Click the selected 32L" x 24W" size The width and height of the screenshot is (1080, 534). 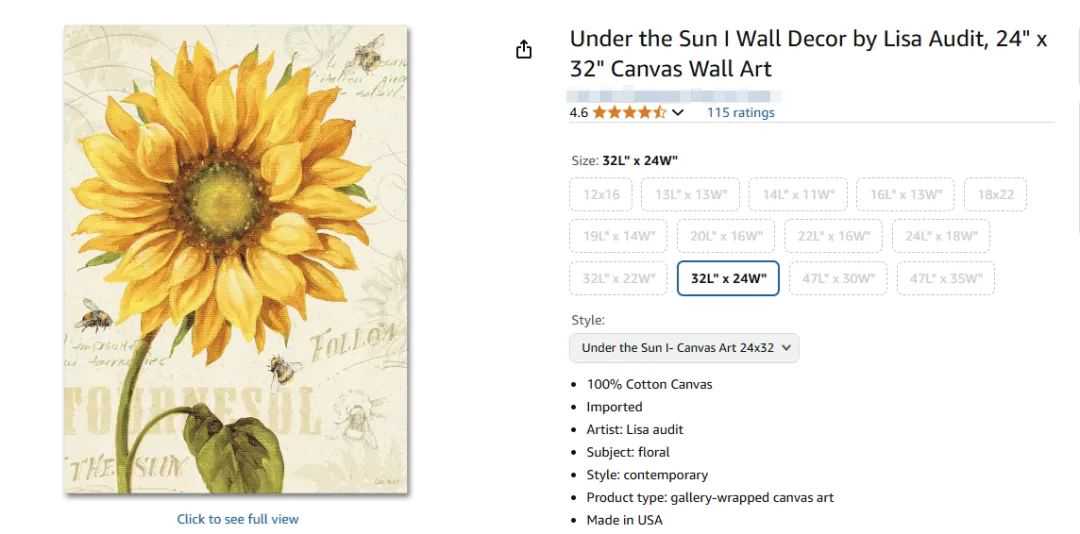728,278
